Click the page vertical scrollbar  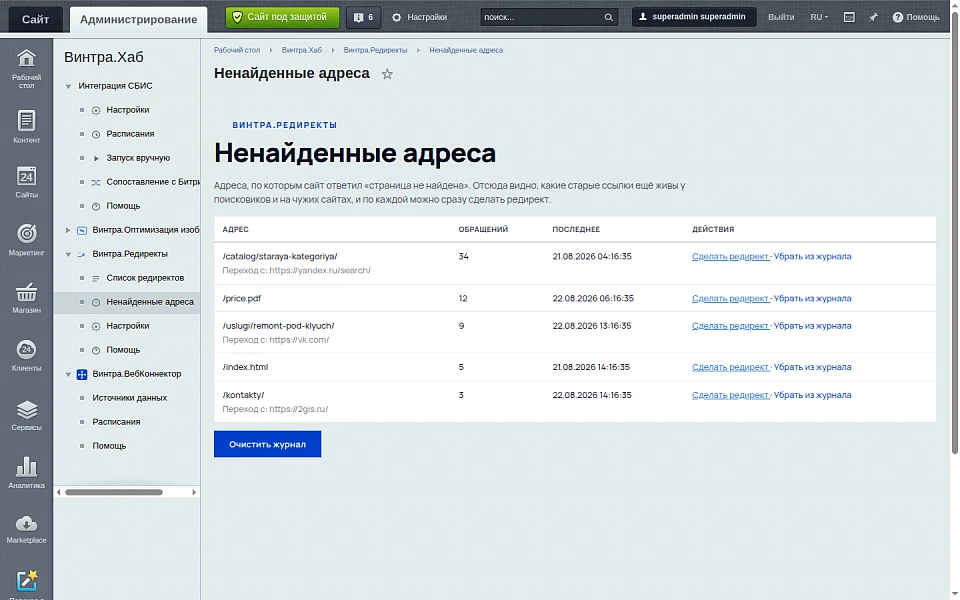(x=954, y=233)
